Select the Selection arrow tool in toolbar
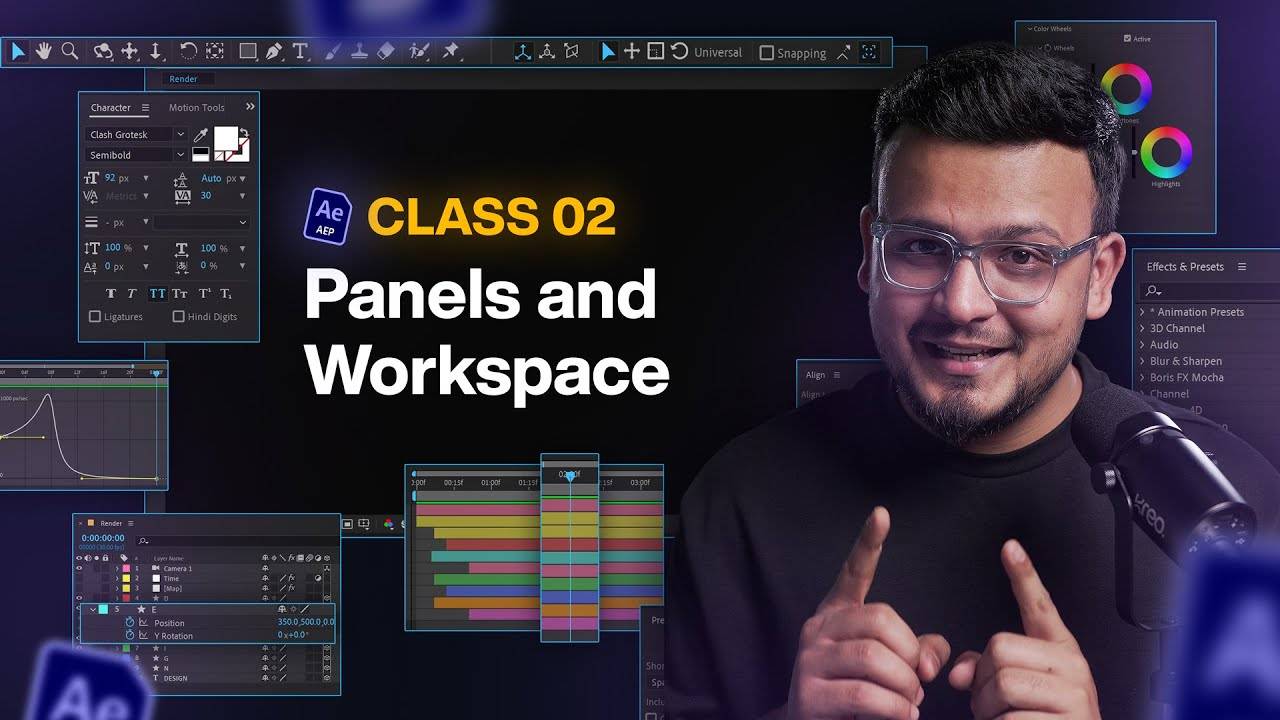1280x720 pixels. (18, 51)
